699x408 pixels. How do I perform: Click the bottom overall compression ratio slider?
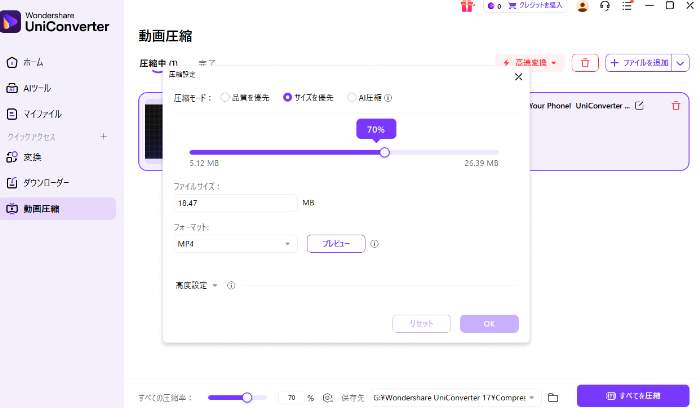pyautogui.click(x=237, y=397)
